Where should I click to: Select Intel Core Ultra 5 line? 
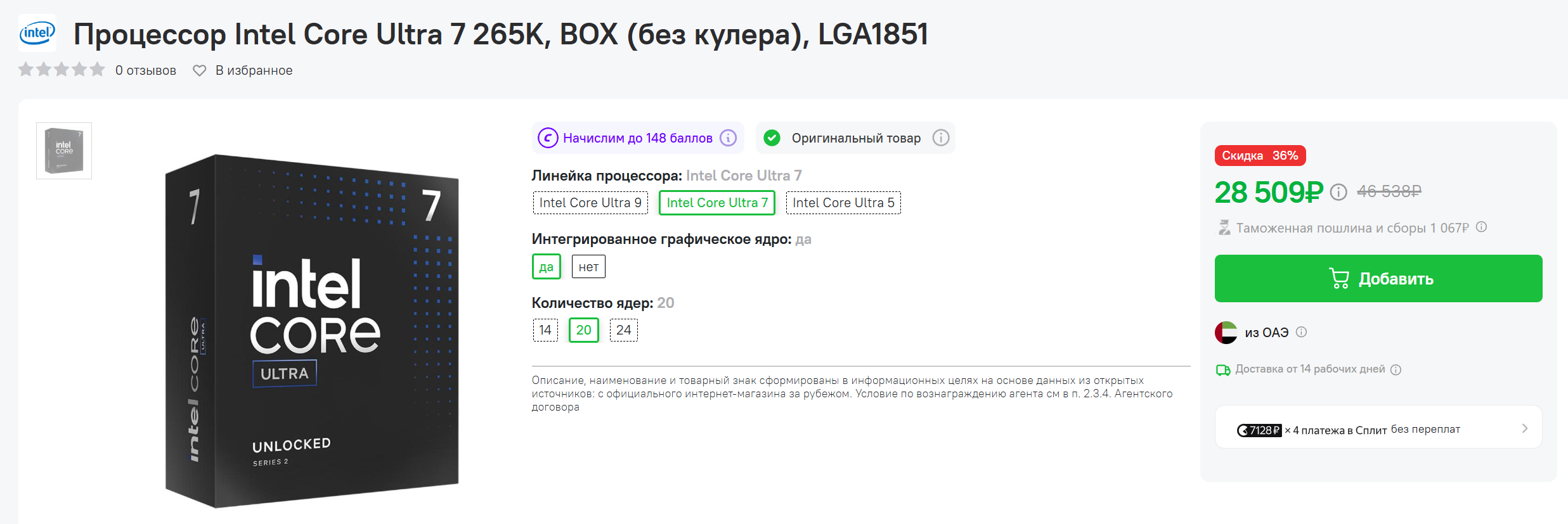pyautogui.click(x=843, y=203)
